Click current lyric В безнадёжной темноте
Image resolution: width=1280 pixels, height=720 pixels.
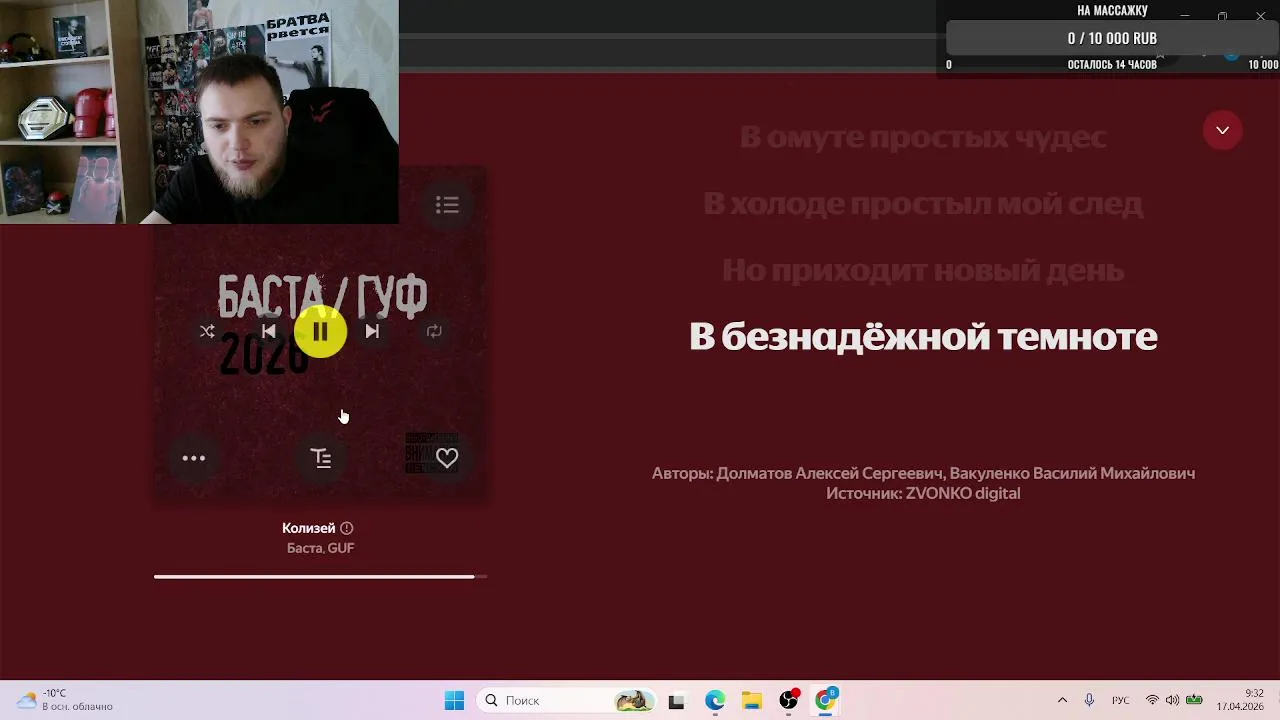pos(923,337)
